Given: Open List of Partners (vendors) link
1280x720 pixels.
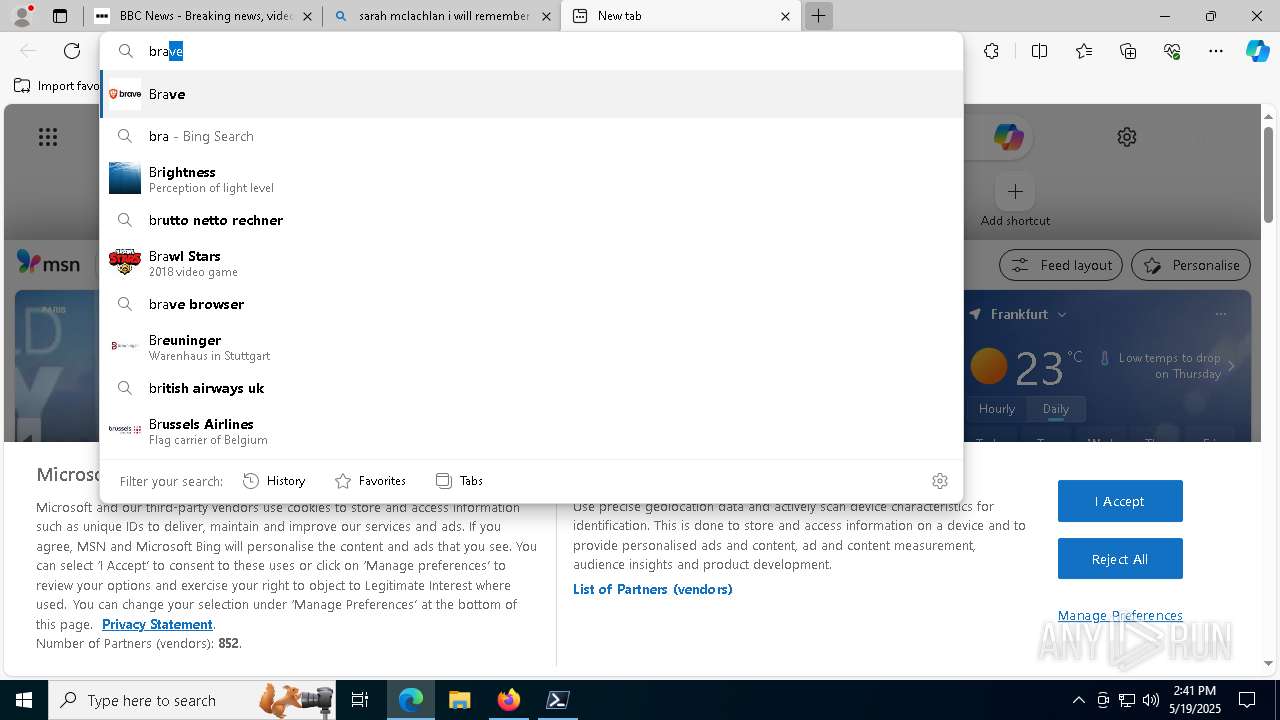Looking at the screenshot, I should point(653,589).
